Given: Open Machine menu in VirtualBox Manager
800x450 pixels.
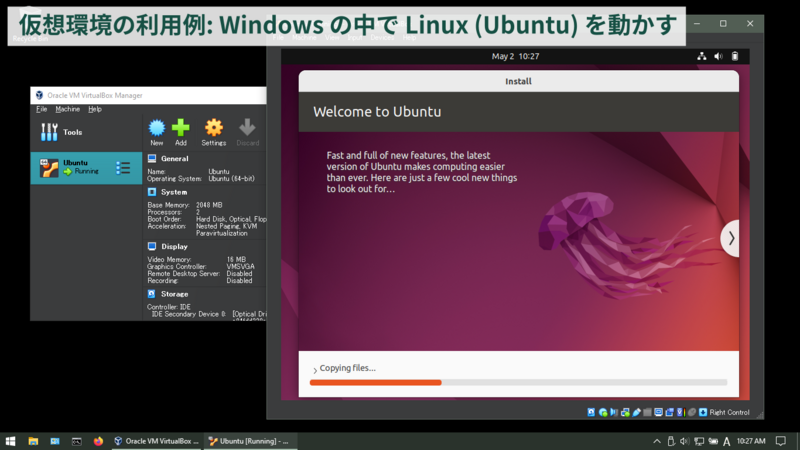Looking at the screenshot, I should pos(67,109).
